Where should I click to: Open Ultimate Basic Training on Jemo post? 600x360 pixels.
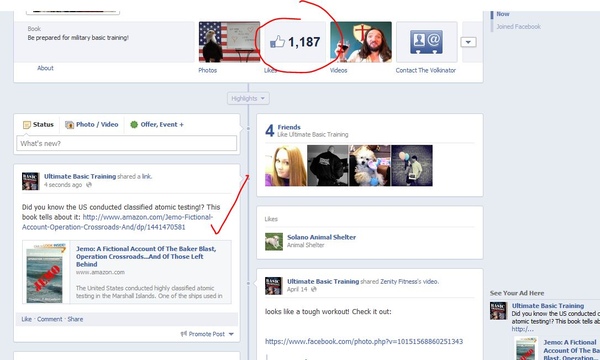click(80, 176)
